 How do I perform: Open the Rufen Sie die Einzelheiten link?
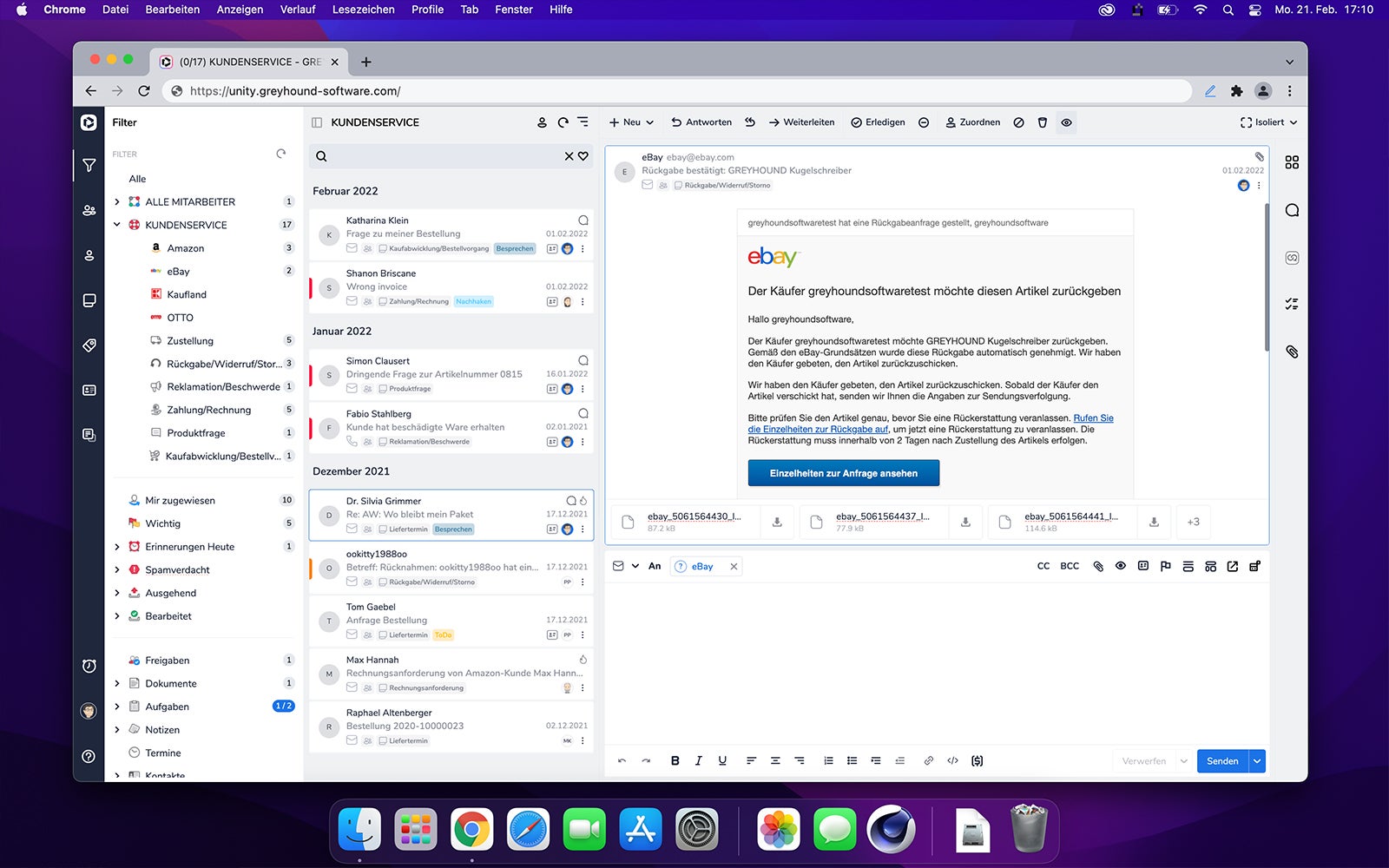[x=931, y=424]
